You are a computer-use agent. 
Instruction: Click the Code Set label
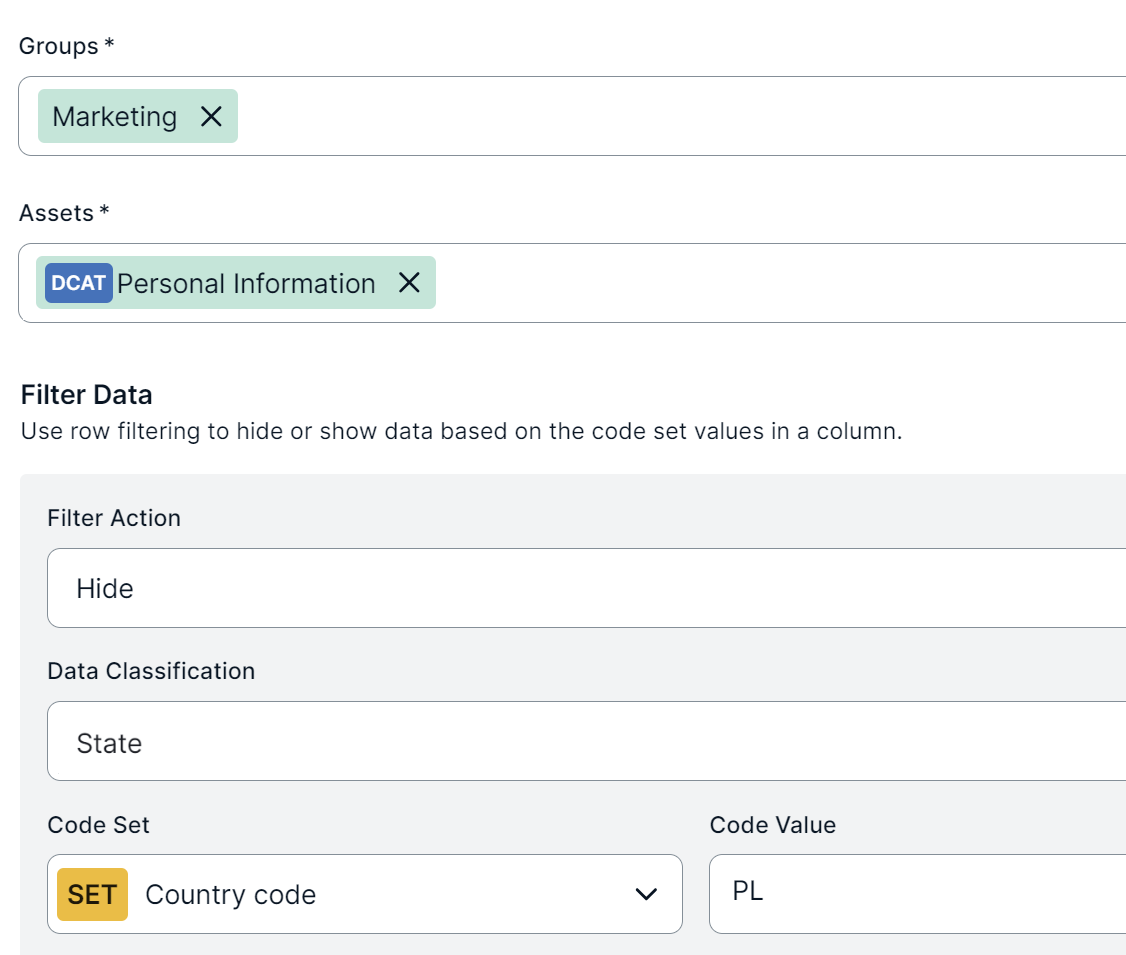(98, 825)
